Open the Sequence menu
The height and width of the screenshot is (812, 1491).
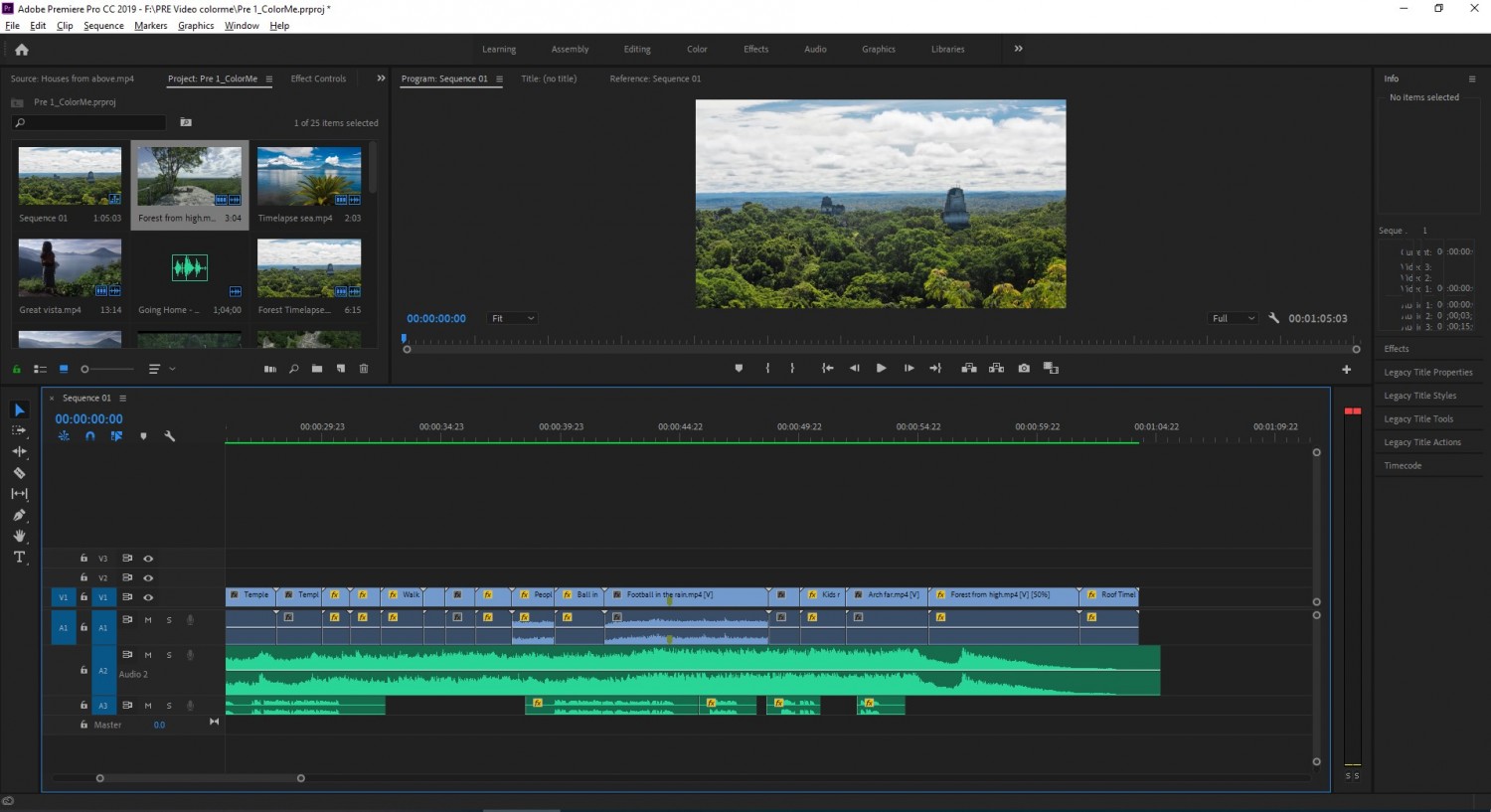pyautogui.click(x=103, y=26)
